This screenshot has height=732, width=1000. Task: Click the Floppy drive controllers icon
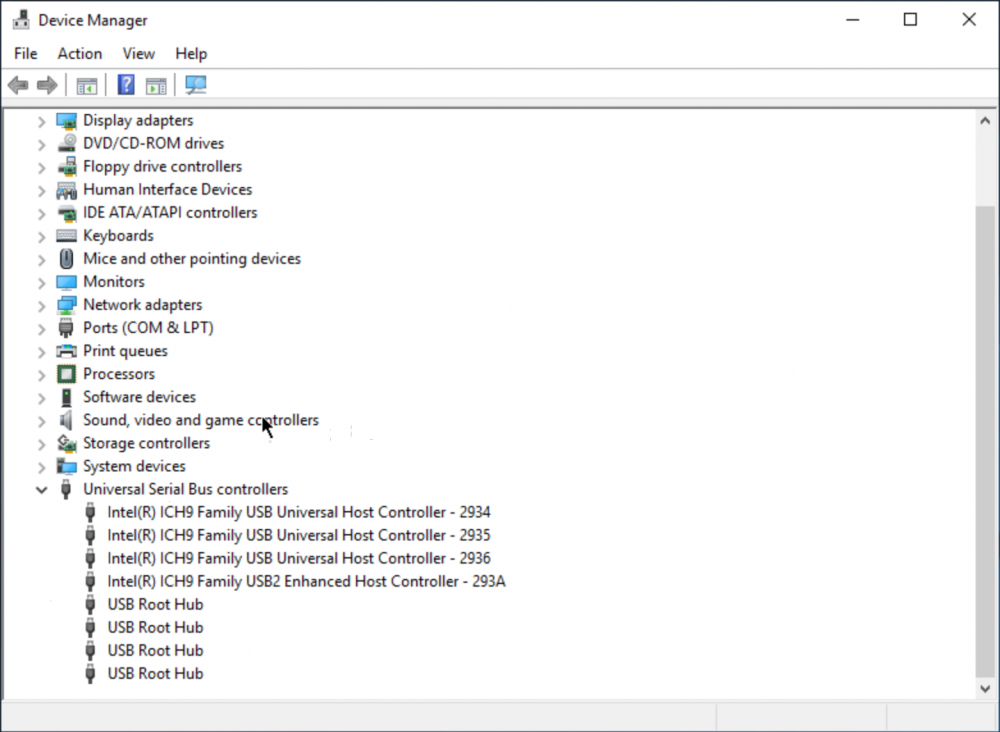coord(66,166)
